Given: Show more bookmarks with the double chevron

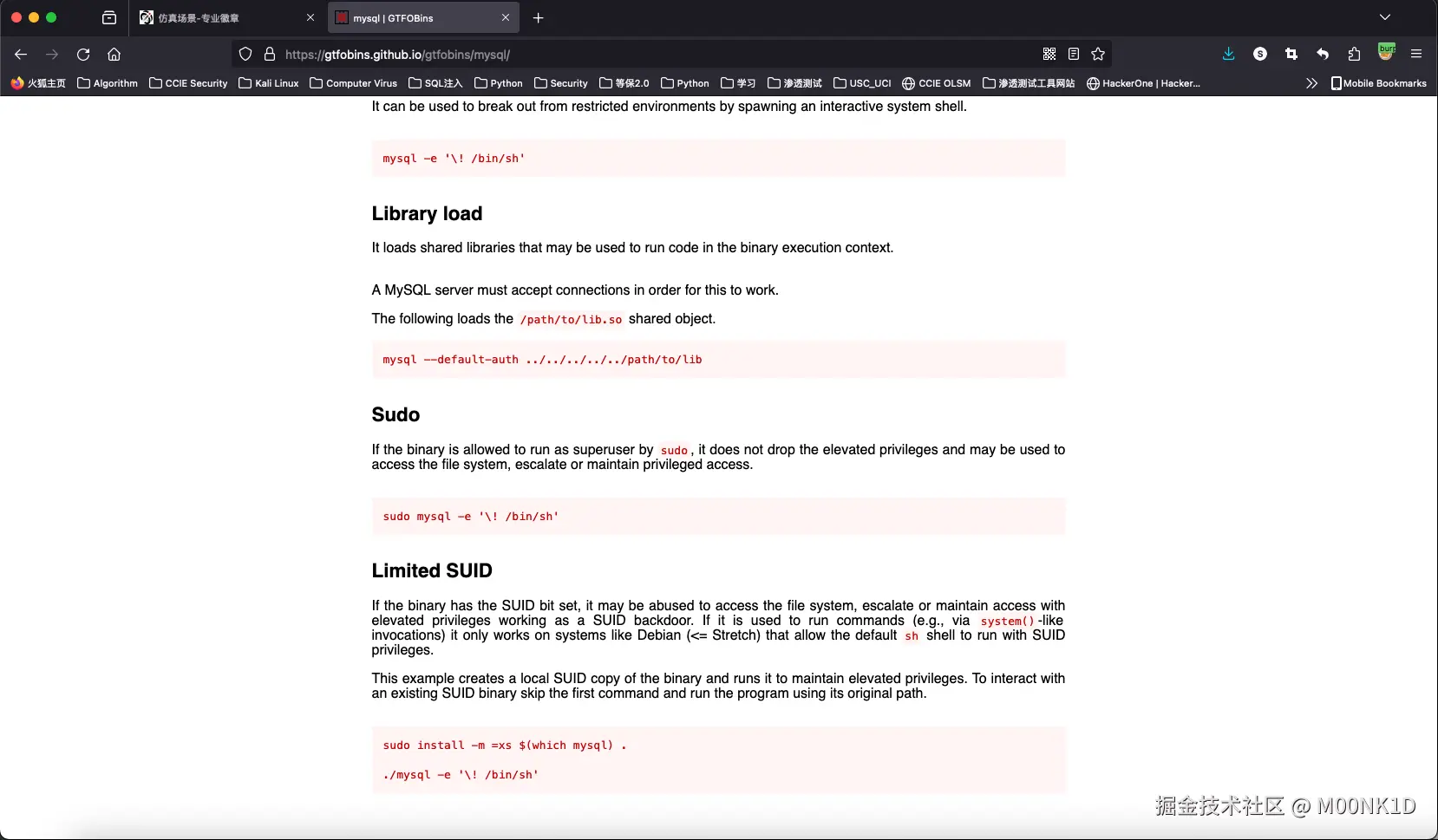Looking at the screenshot, I should coord(1311,83).
